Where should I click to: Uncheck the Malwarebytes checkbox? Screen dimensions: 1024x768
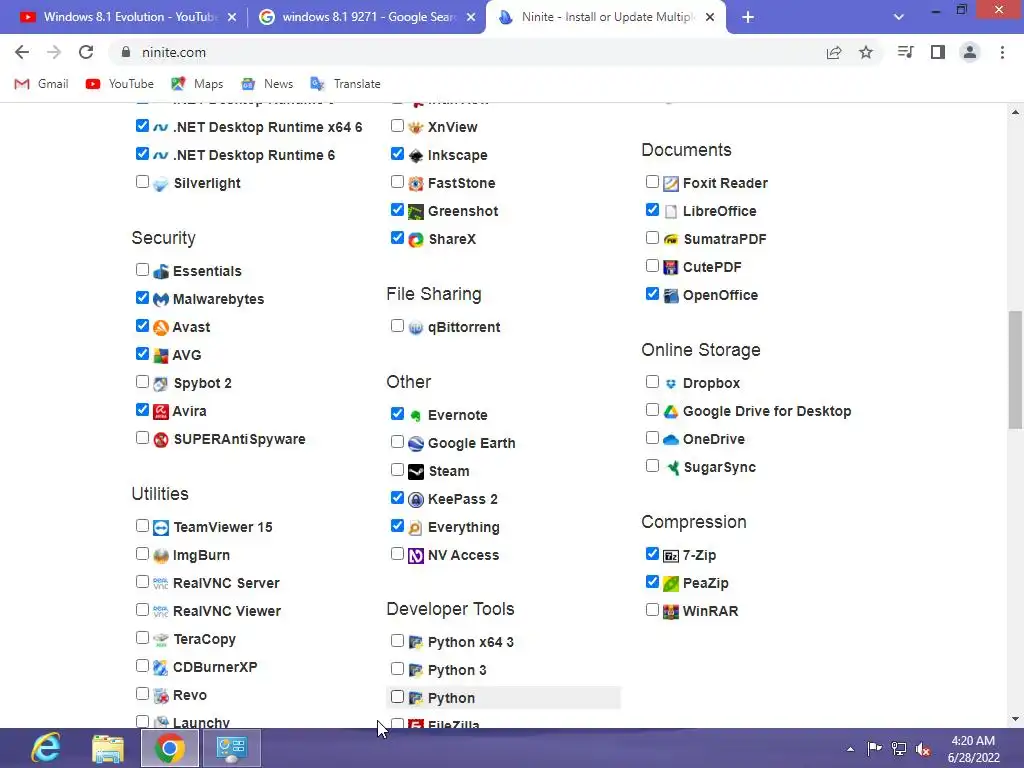coord(142,297)
